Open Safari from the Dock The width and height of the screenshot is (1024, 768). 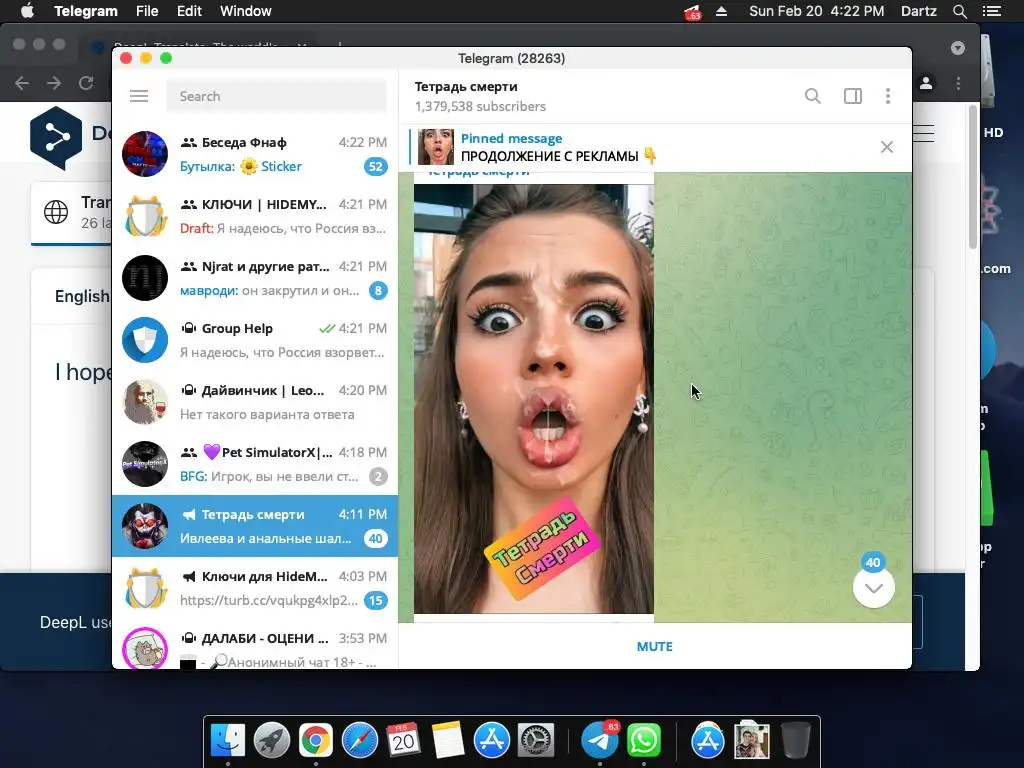[360, 741]
